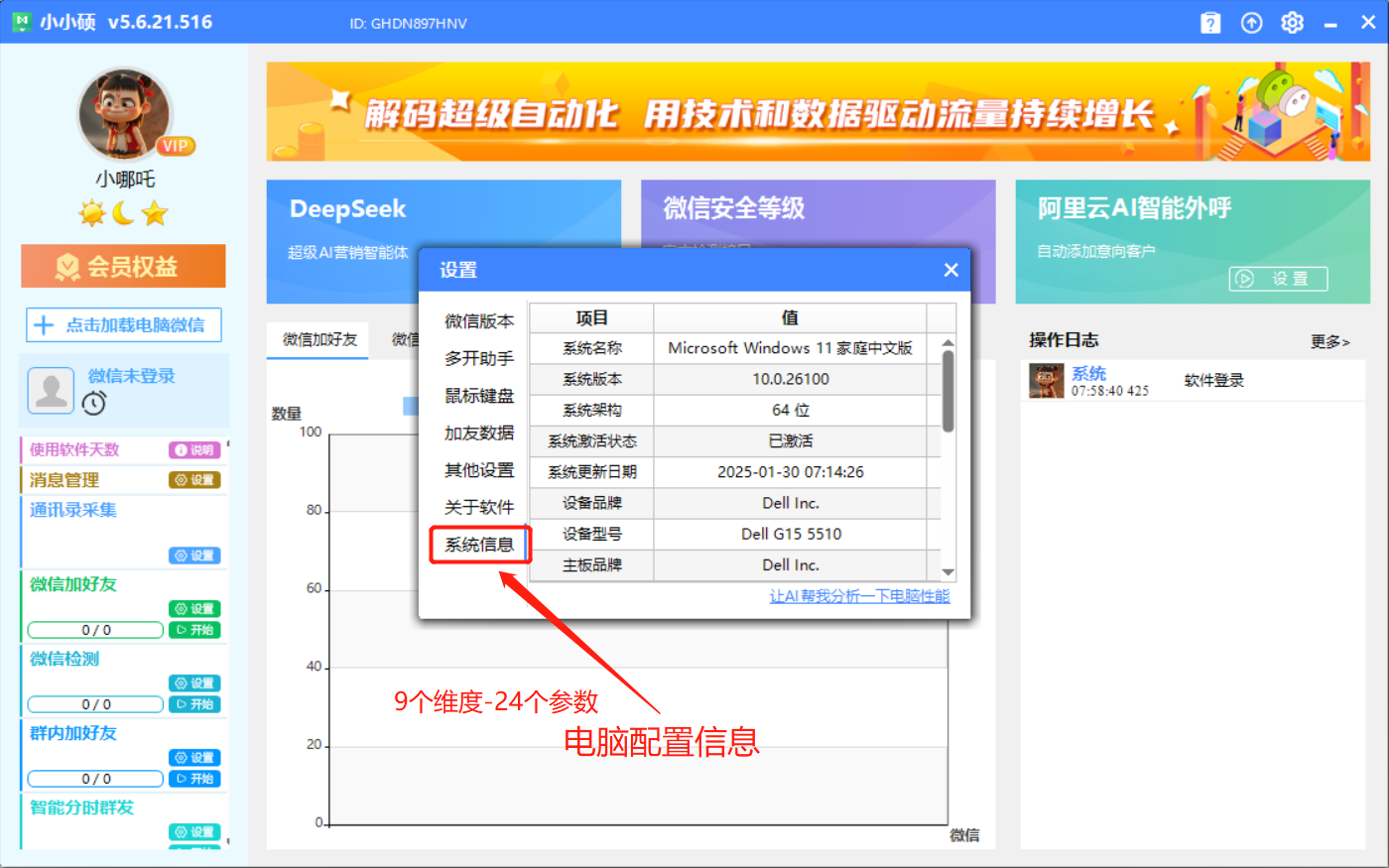This screenshot has height=868, width=1389.
Task: Select the 主板品牌 row cell
Action: pyautogui.click(x=591, y=564)
